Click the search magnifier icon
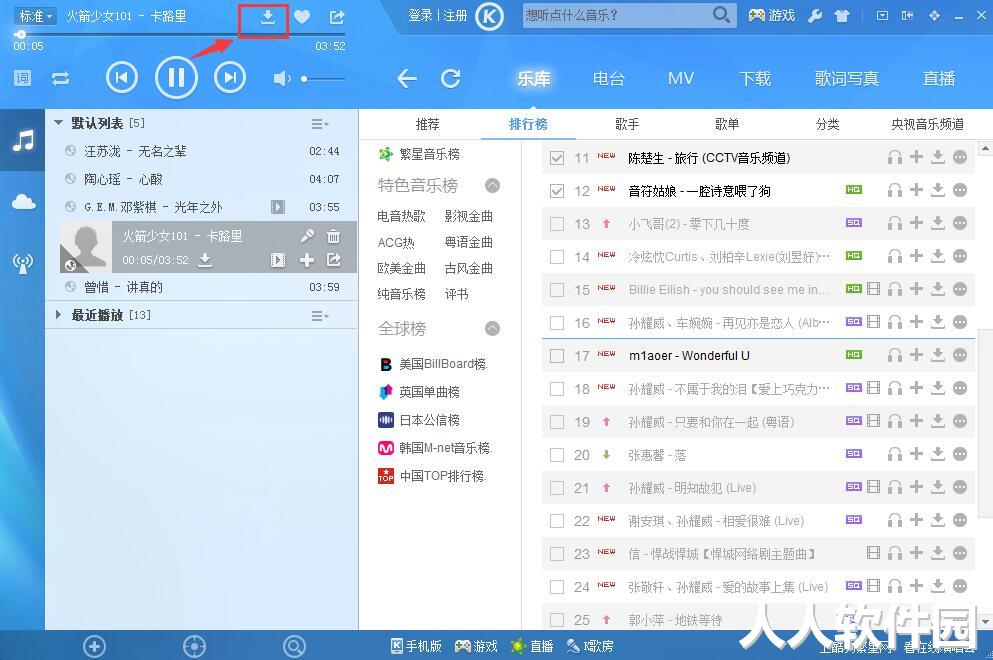This screenshot has height=660, width=993. (x=721, y=15)
